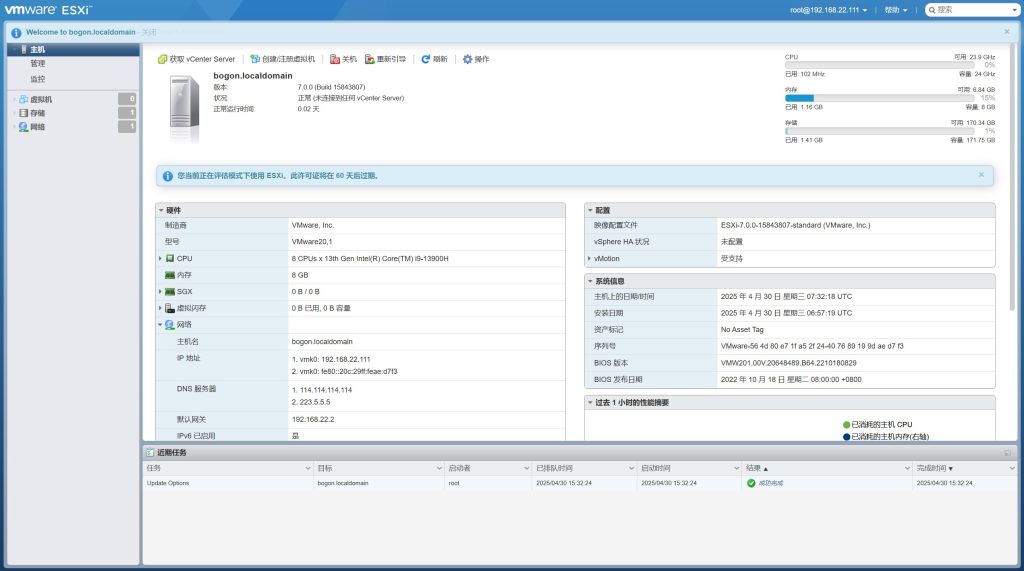Screen dimensions: 1024x571
Task: Expand the vMotion row
Action: click(589, 259)
